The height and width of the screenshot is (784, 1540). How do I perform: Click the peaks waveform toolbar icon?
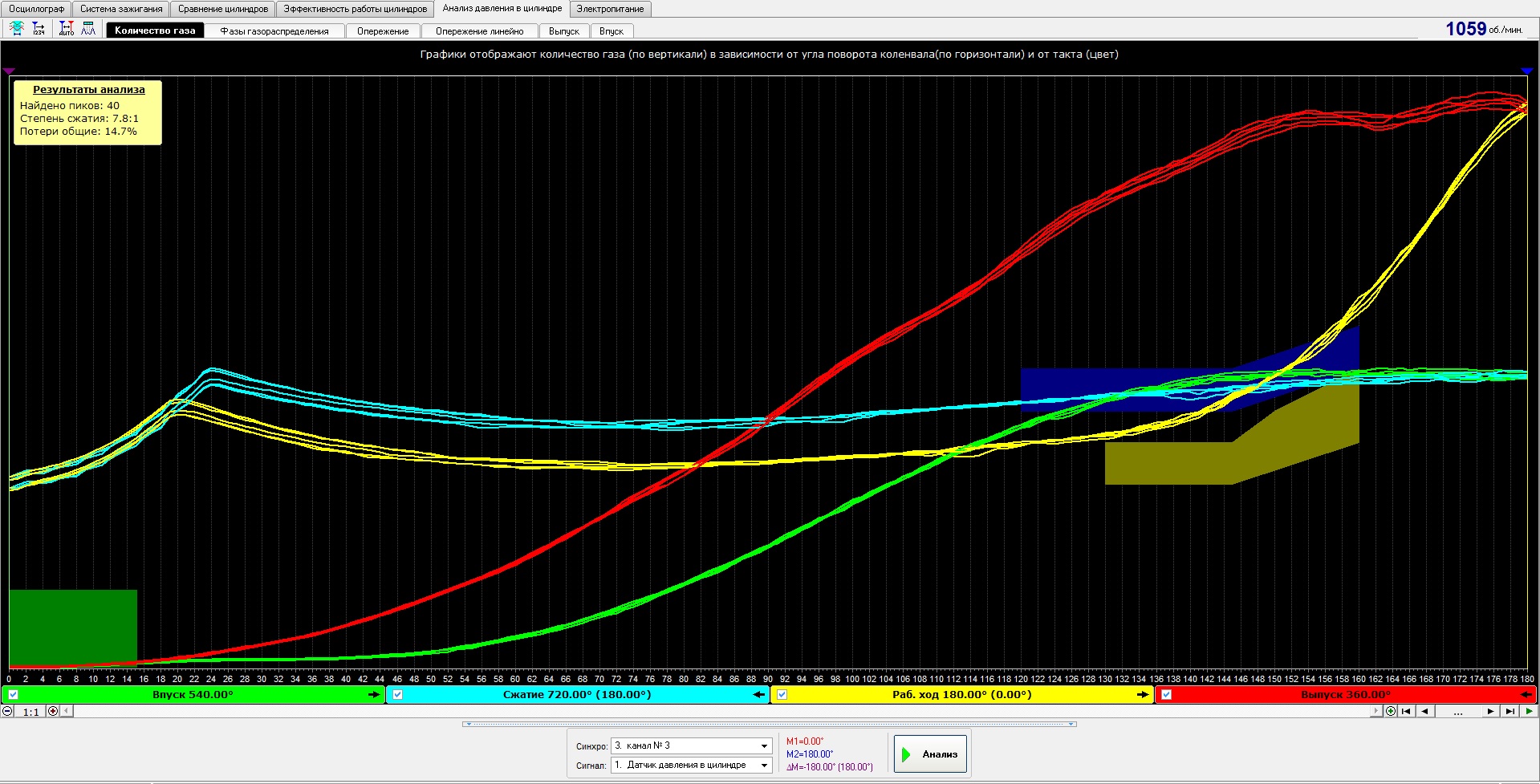click(x=88, y=29)
